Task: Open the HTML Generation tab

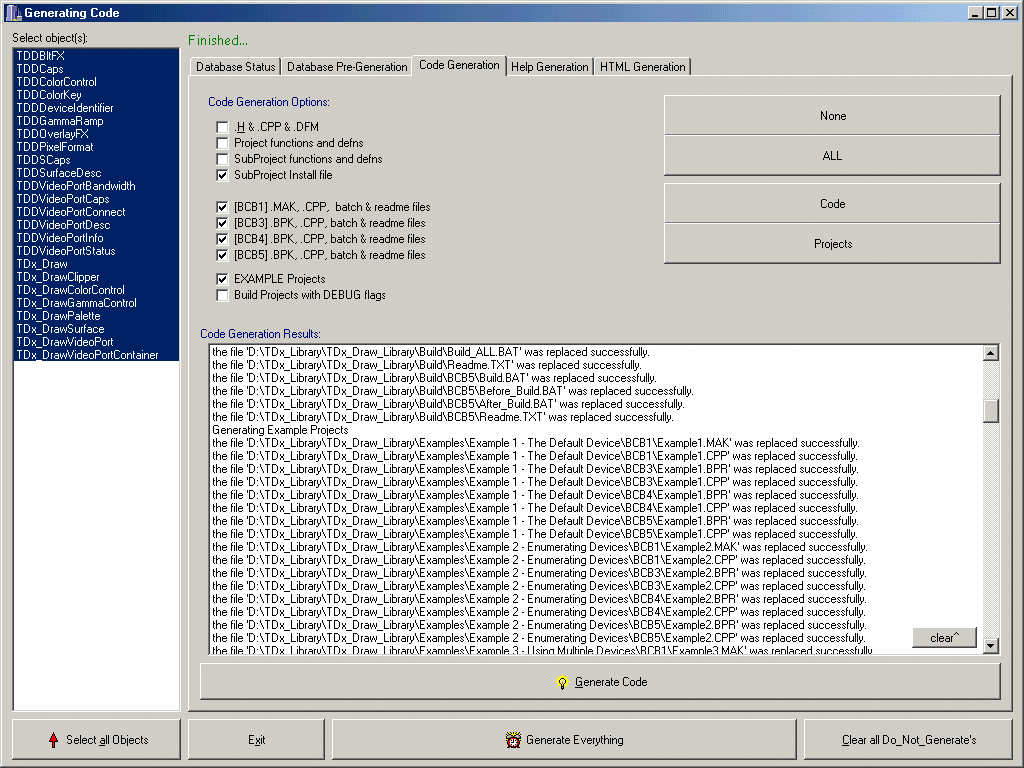Action: (x=642, y=67)
